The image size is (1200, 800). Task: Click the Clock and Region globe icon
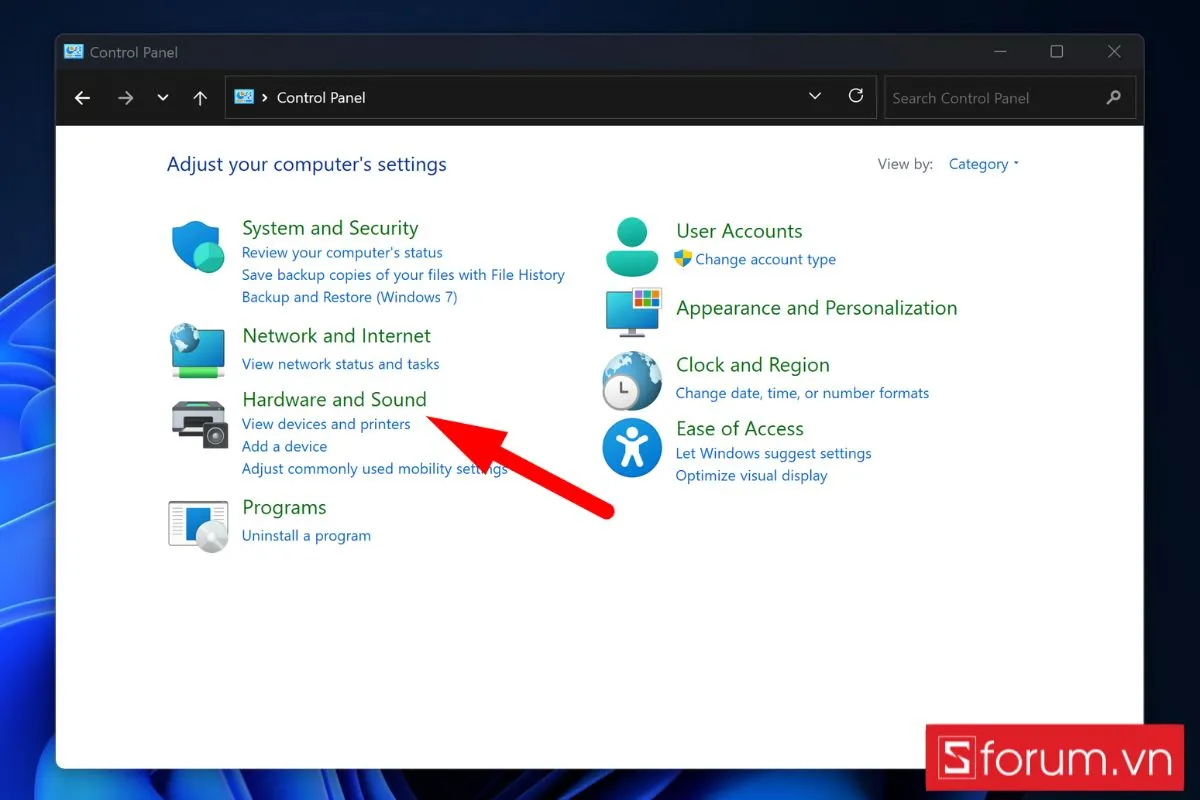tap(632, 381)
